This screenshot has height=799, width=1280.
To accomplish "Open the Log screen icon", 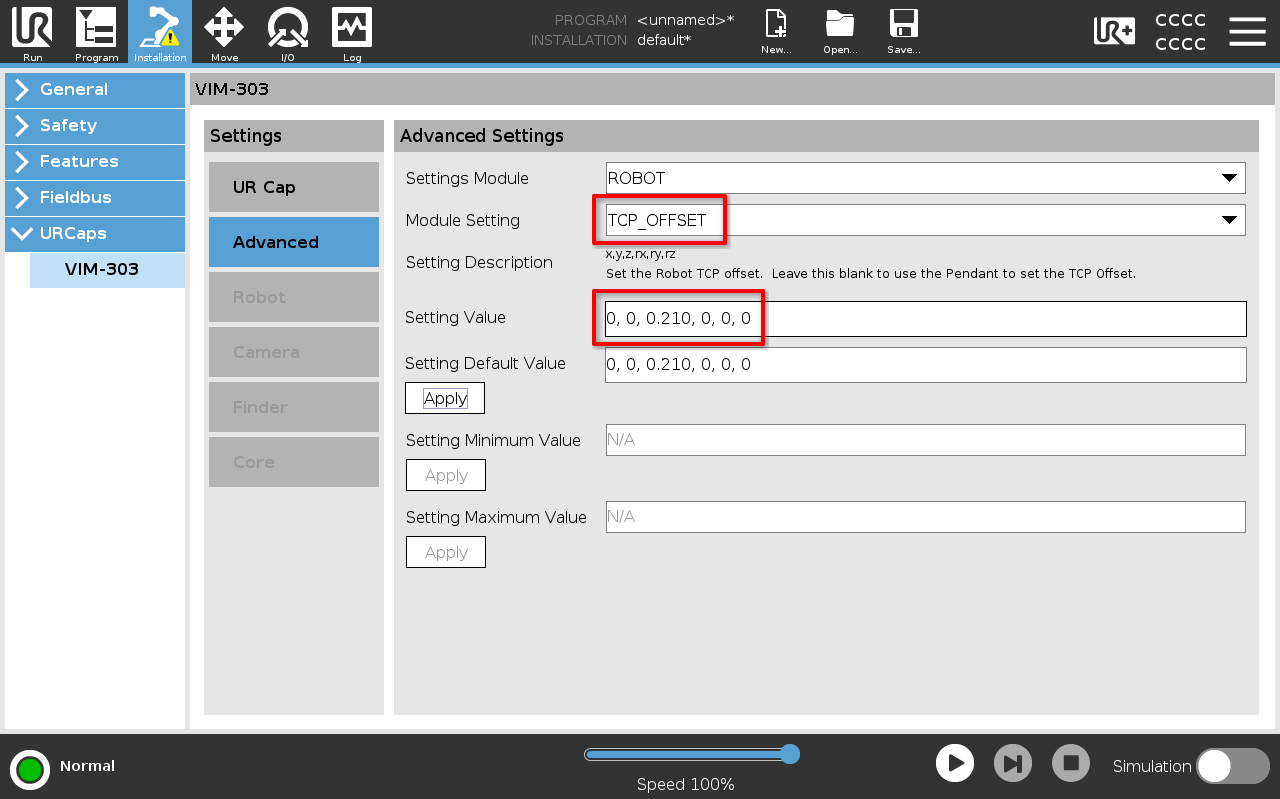I will tap(352, 32).
